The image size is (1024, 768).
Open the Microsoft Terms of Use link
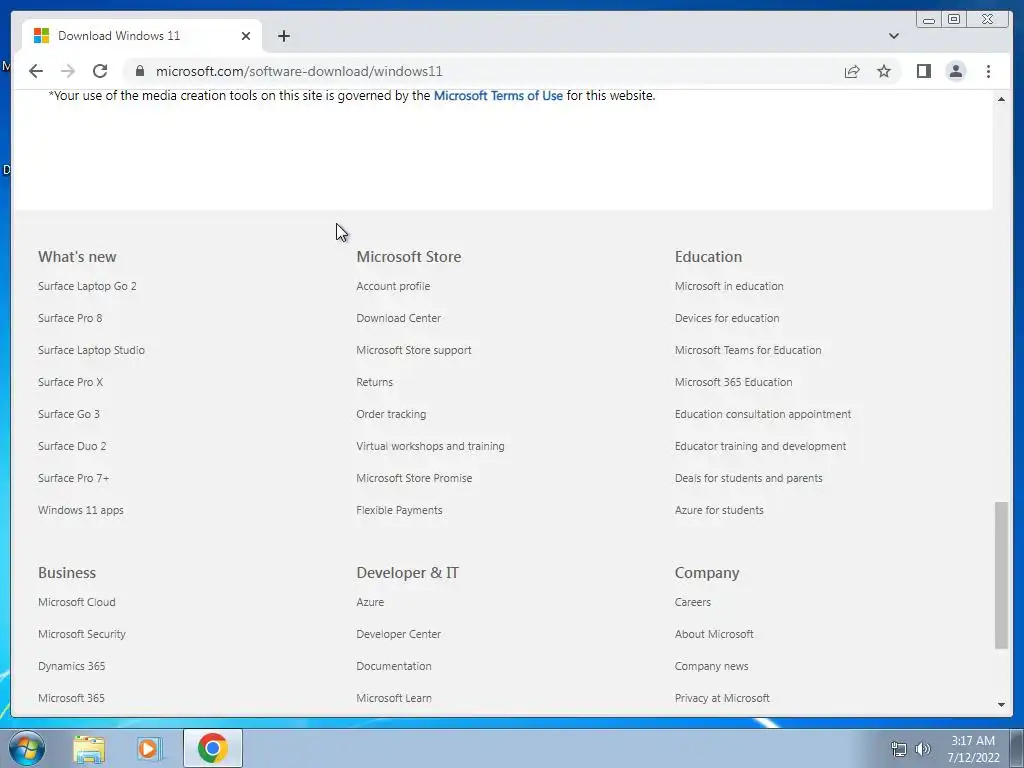[498, 95]
